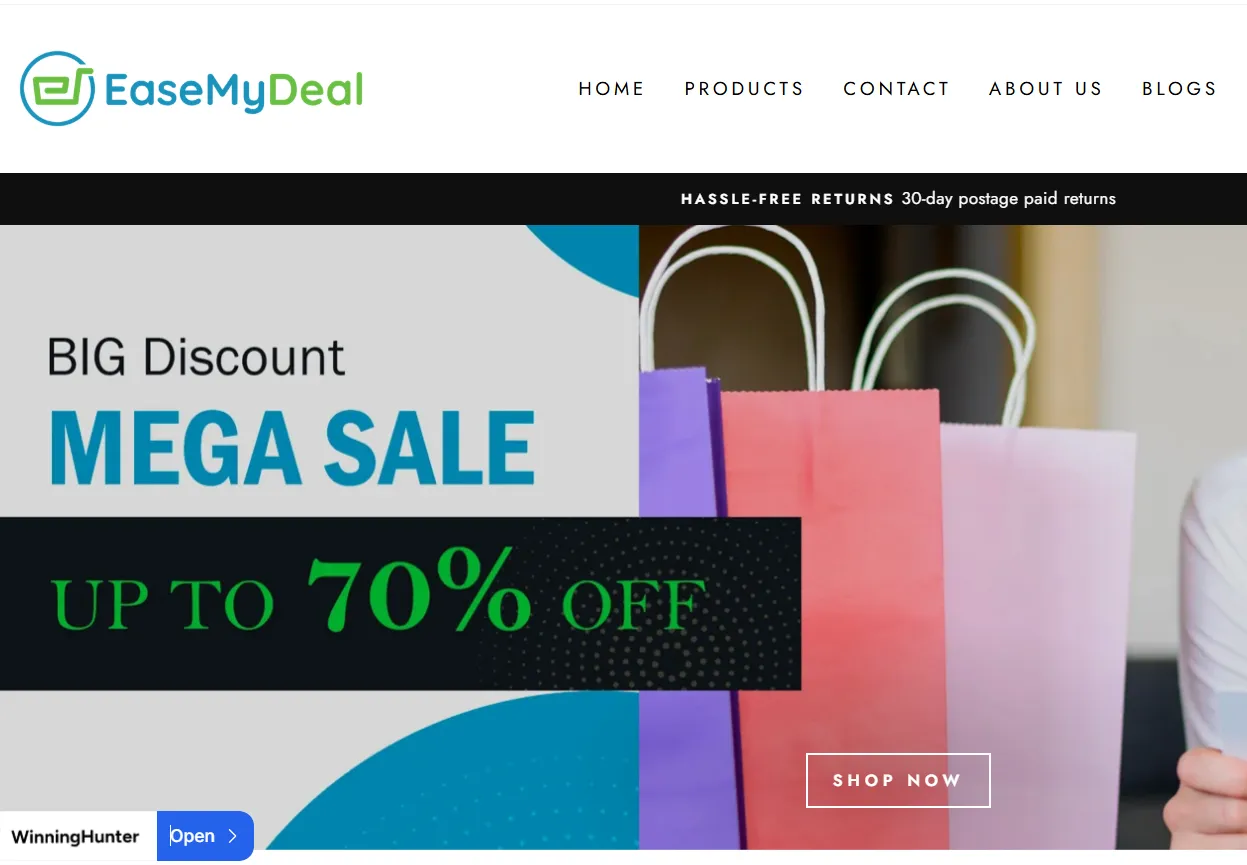The image size is (1247, 865).
Task: Visit the BLOGS section
Action: [x=1179, y=89]
